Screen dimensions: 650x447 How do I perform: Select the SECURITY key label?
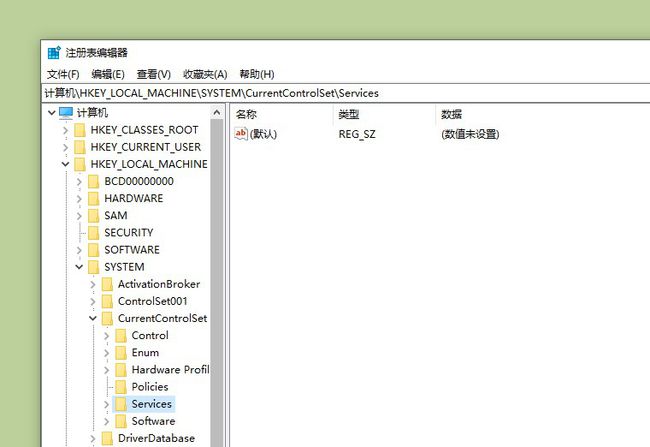coord(129,233)
